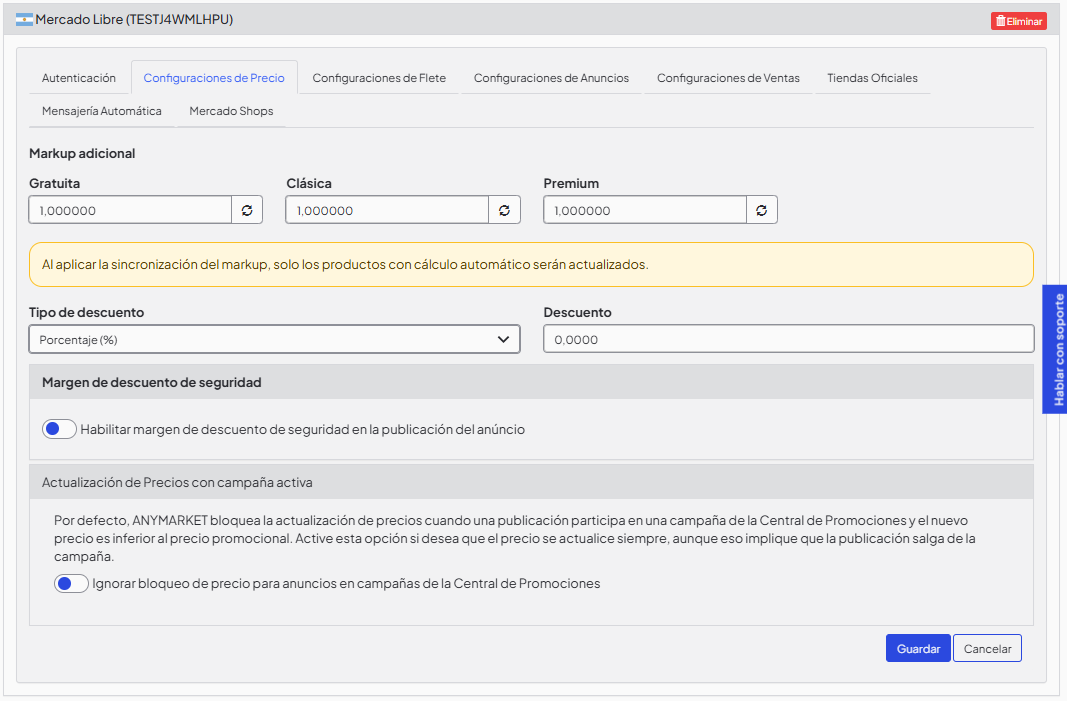Viewport: 1067px width, 701px height.
Task: Sync the Clásica markup refresh icon
Action: click(504, 210)
